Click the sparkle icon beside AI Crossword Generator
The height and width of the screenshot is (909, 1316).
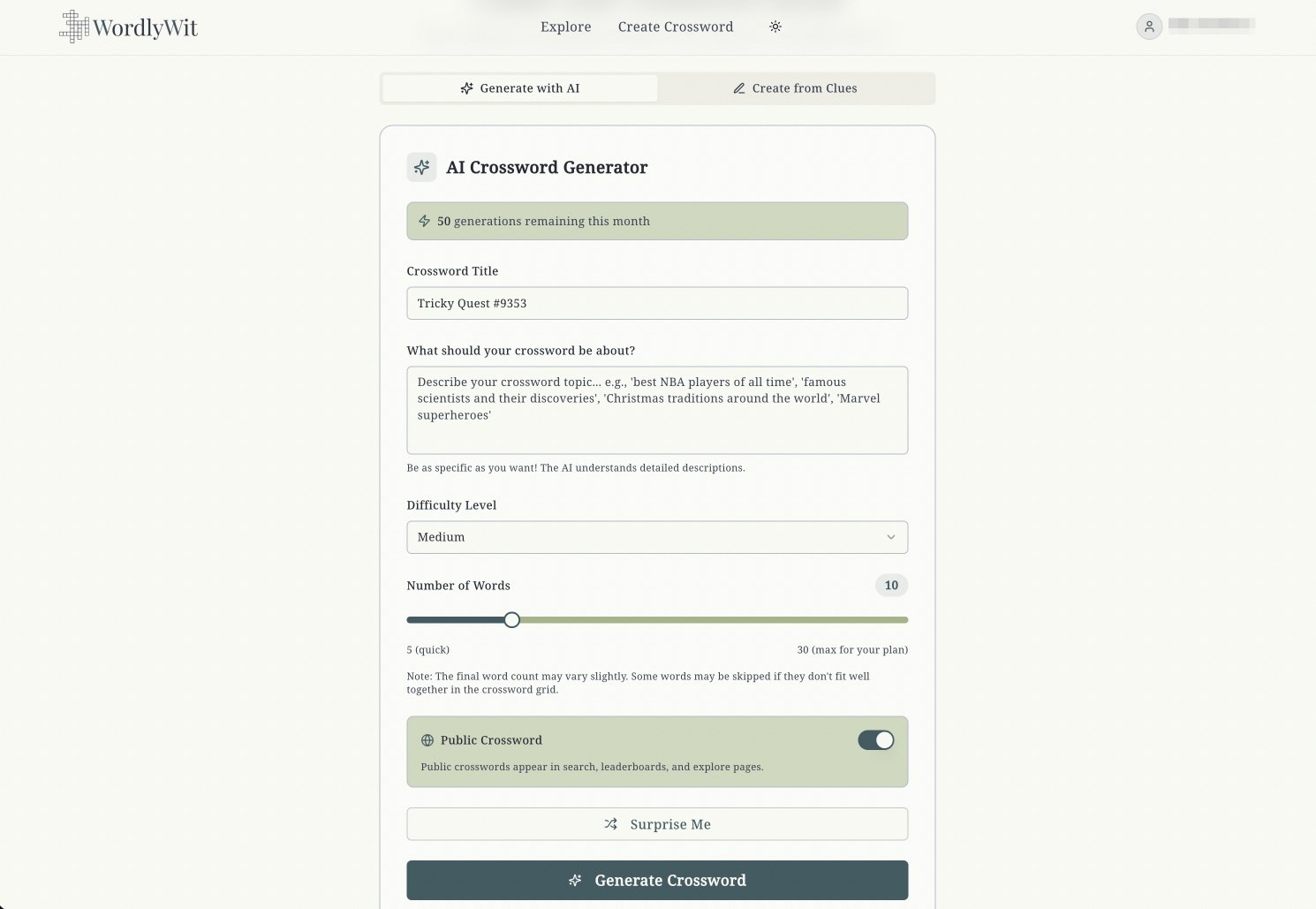click(x=421, y=167)
